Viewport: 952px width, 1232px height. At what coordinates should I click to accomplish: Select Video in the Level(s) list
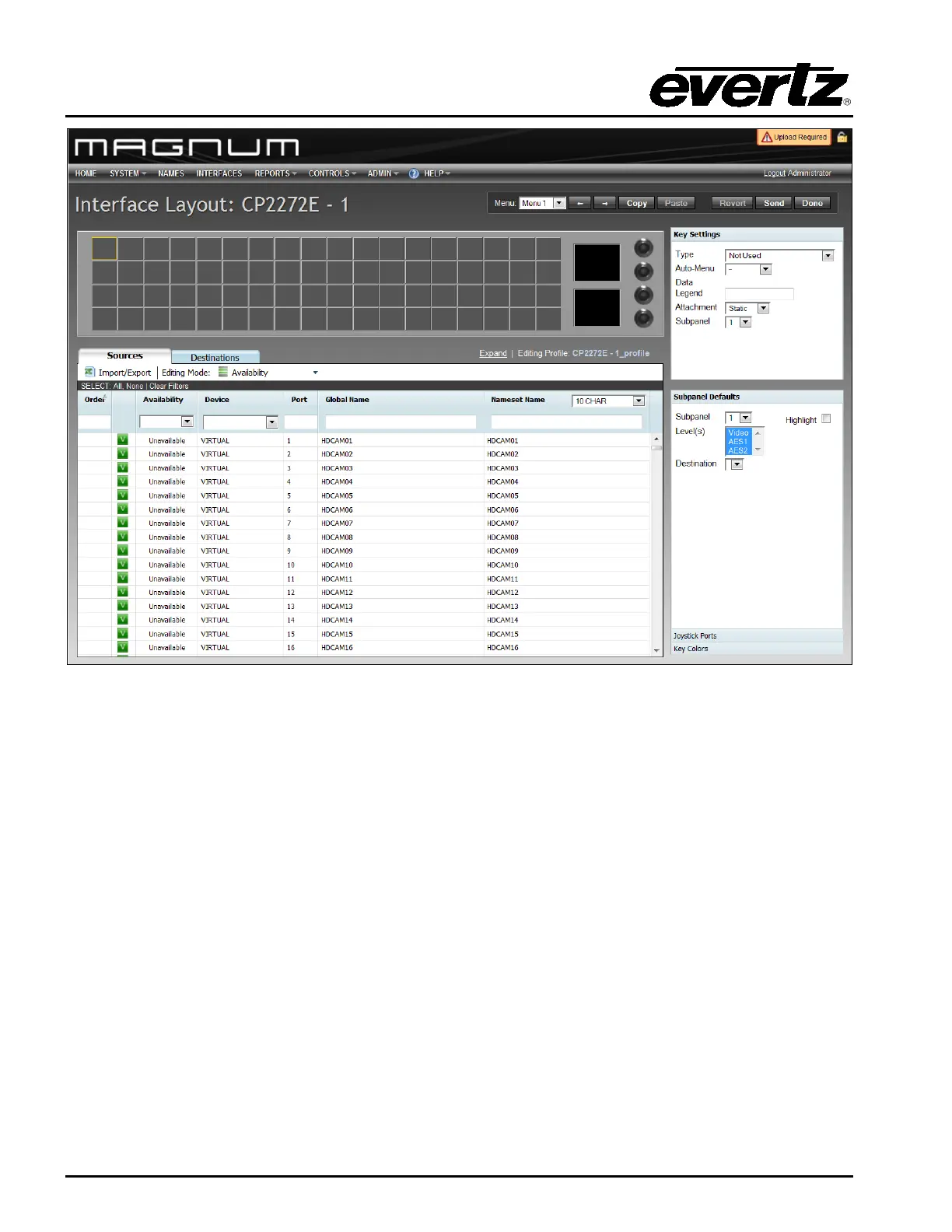tap(738, 432)
